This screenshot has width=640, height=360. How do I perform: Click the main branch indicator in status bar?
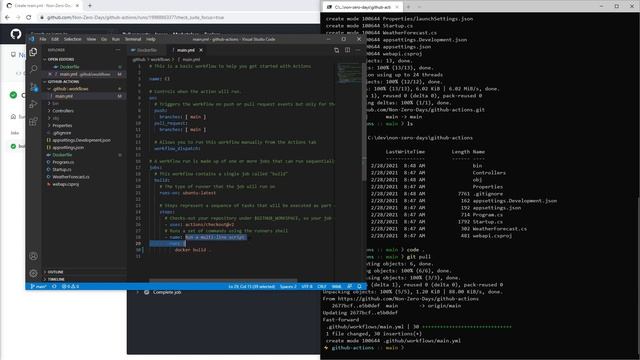click(x=38, y=287)
